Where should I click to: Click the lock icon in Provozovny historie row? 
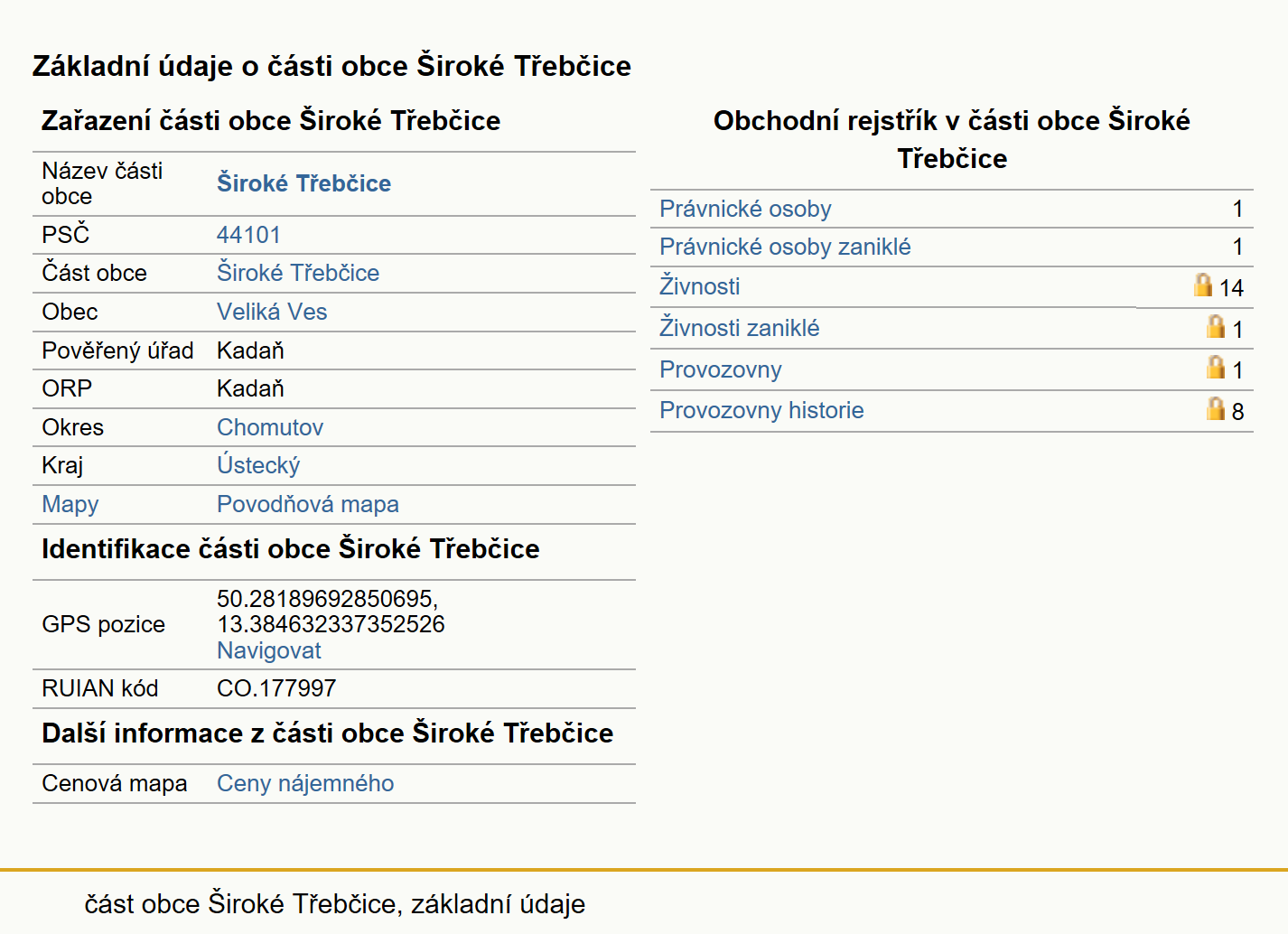tap(1216, 409)
